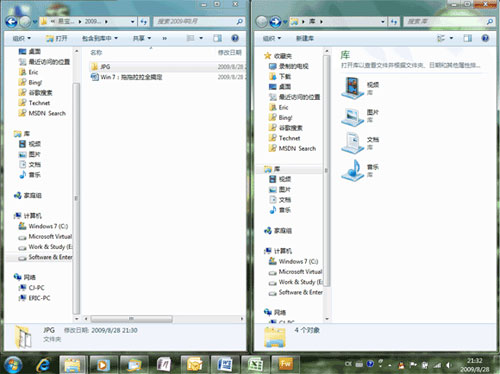Select Bing! in left navigation pane
Viewport: 500px width, 374px height.
tap(30, 82)
